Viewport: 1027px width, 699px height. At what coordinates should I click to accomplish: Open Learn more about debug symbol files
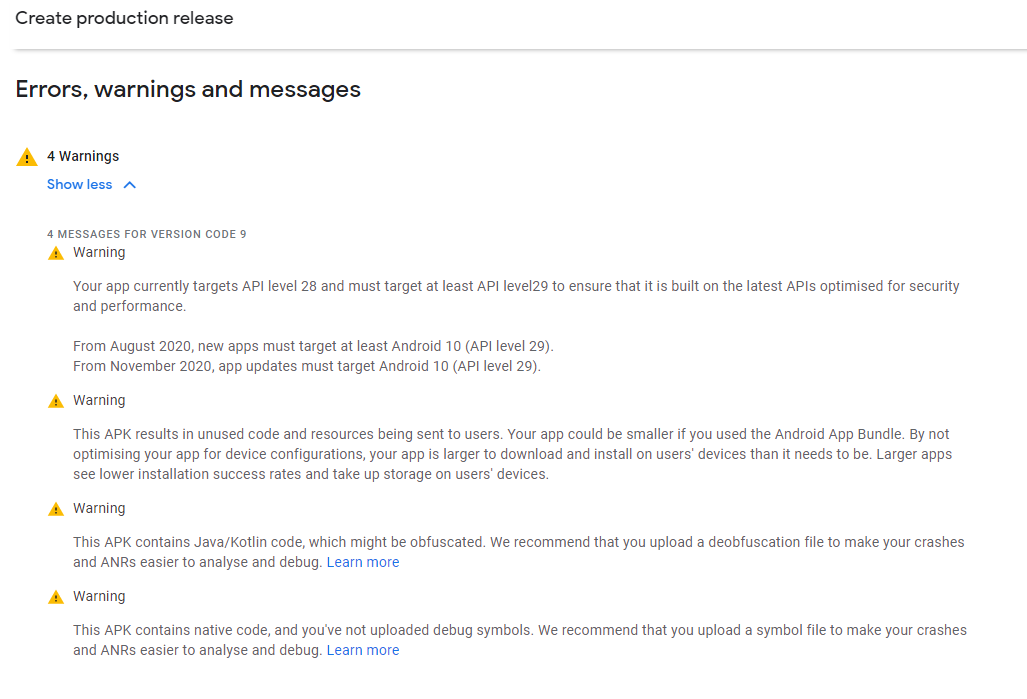pyautogui.click(x=362, y=650)
